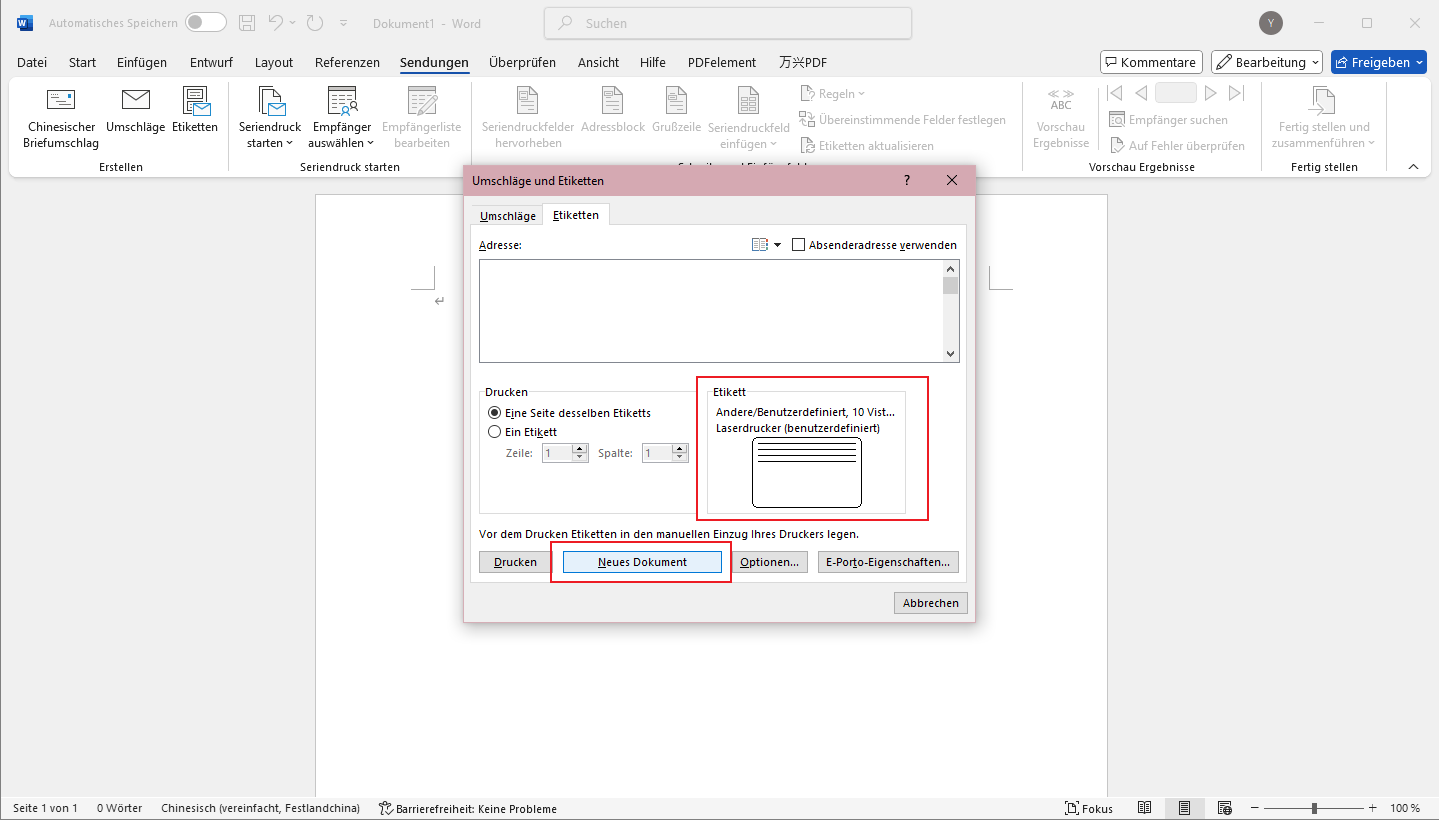Click the Suchen search box

(x=728, y=23)
